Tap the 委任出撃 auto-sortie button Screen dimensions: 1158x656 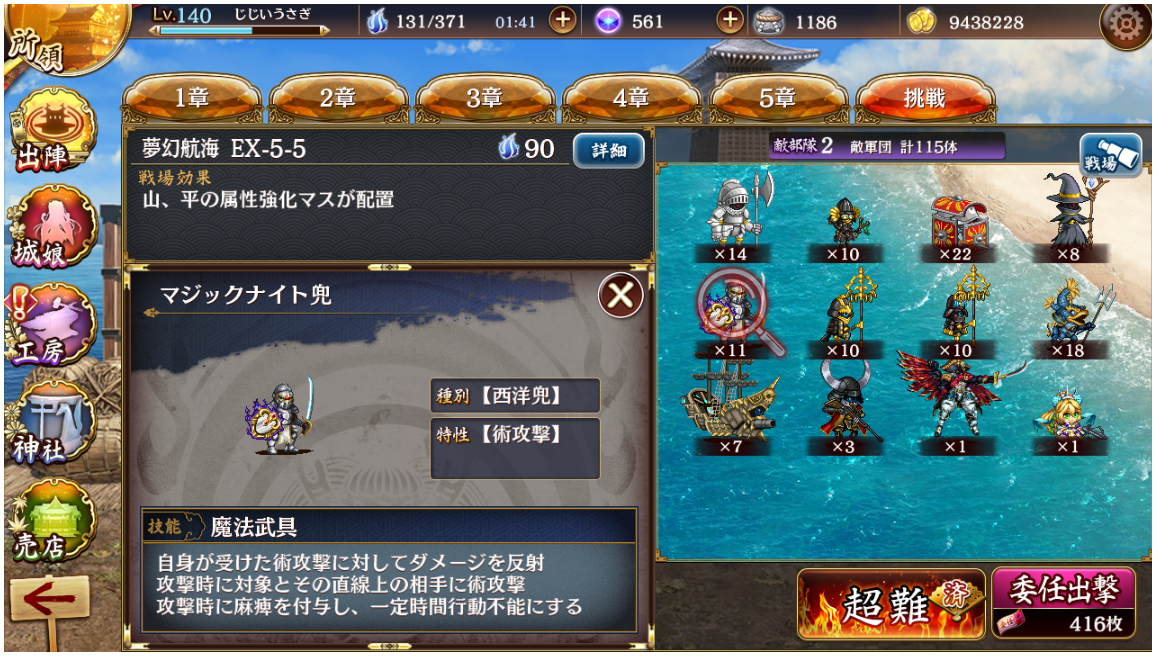click(x=1063, y=603)
